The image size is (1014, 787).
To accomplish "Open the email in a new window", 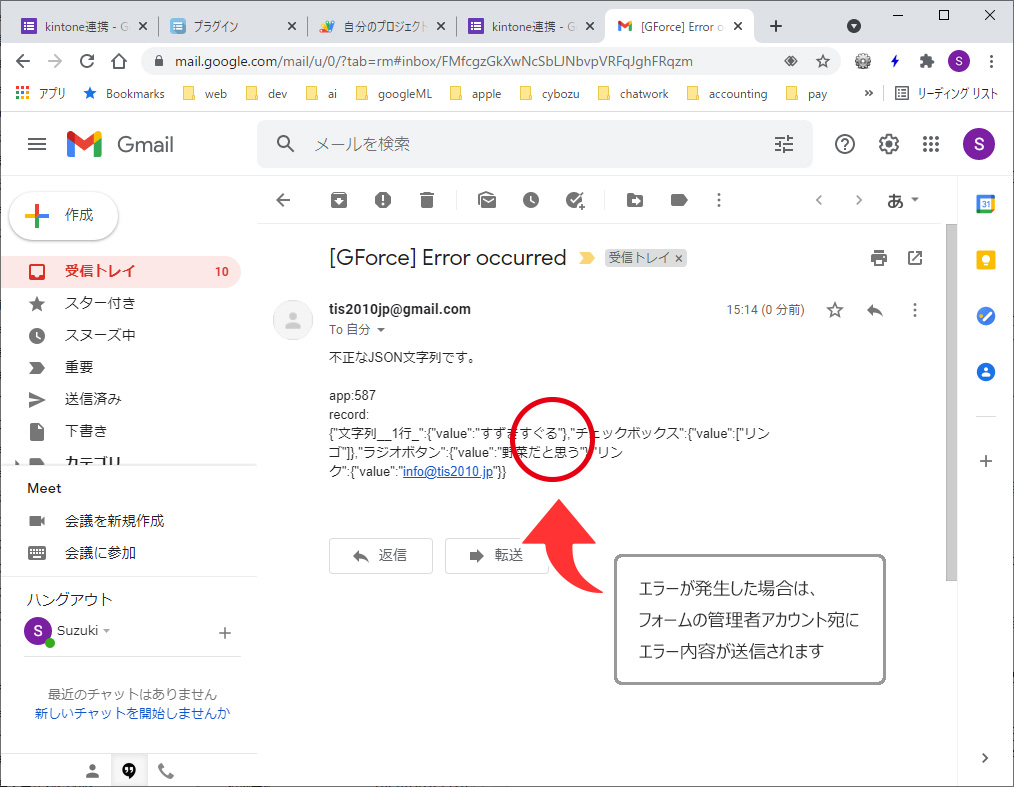I will (915, 258).
